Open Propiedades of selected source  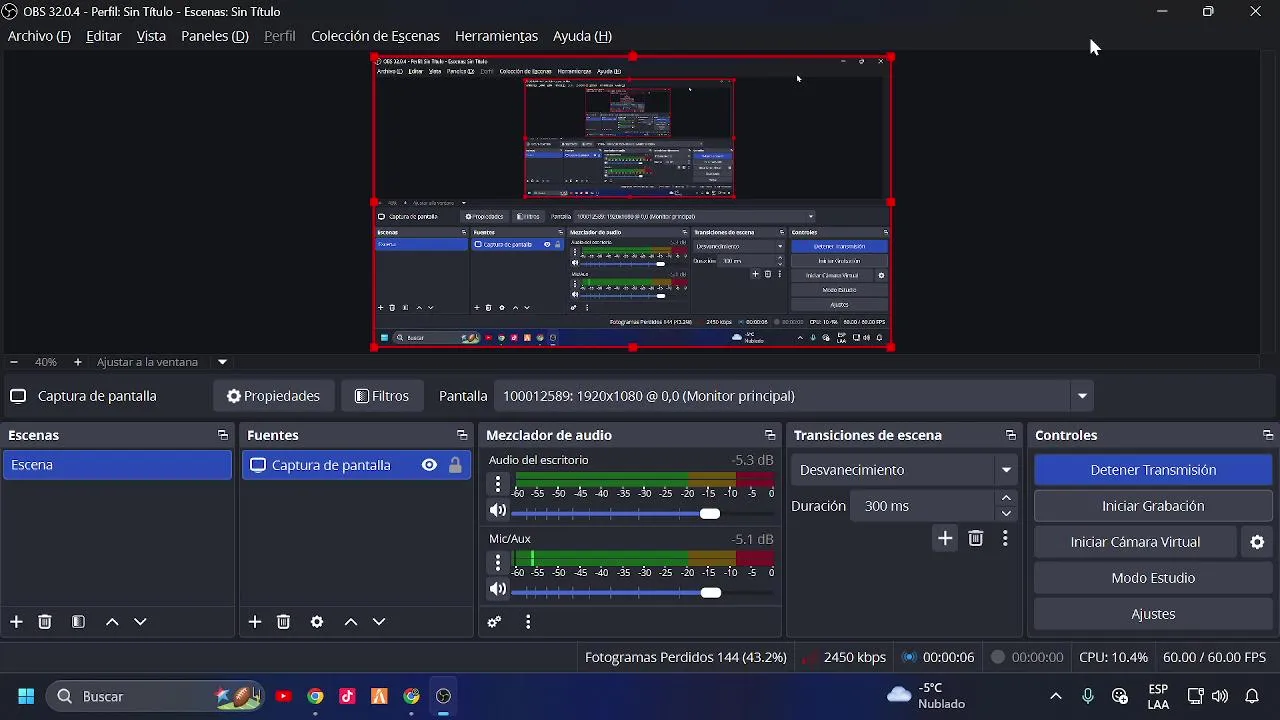click(x=273, y=396)
